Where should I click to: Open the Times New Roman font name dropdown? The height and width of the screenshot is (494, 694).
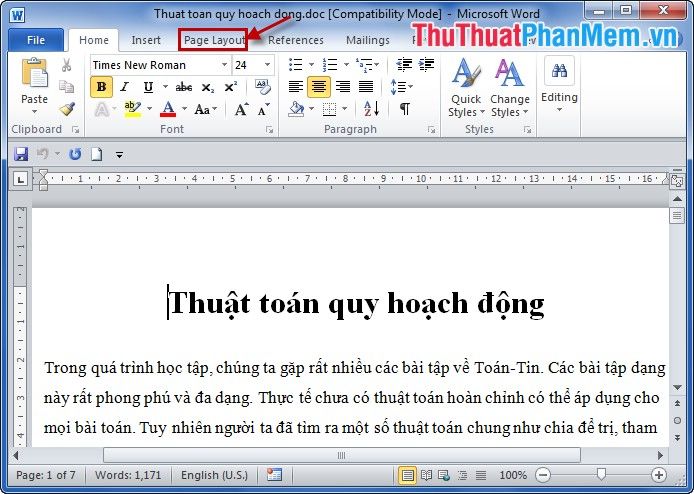coord(223,65)
